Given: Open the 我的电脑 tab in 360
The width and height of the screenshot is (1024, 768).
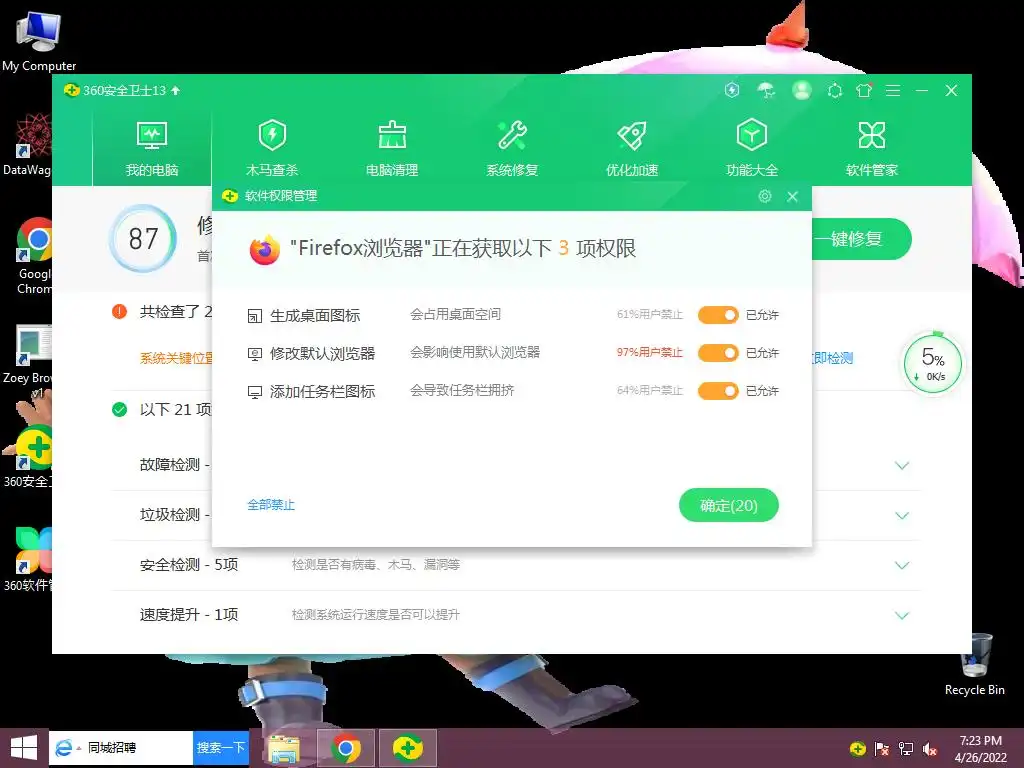Looking at the screenshot, I should 152,148.
